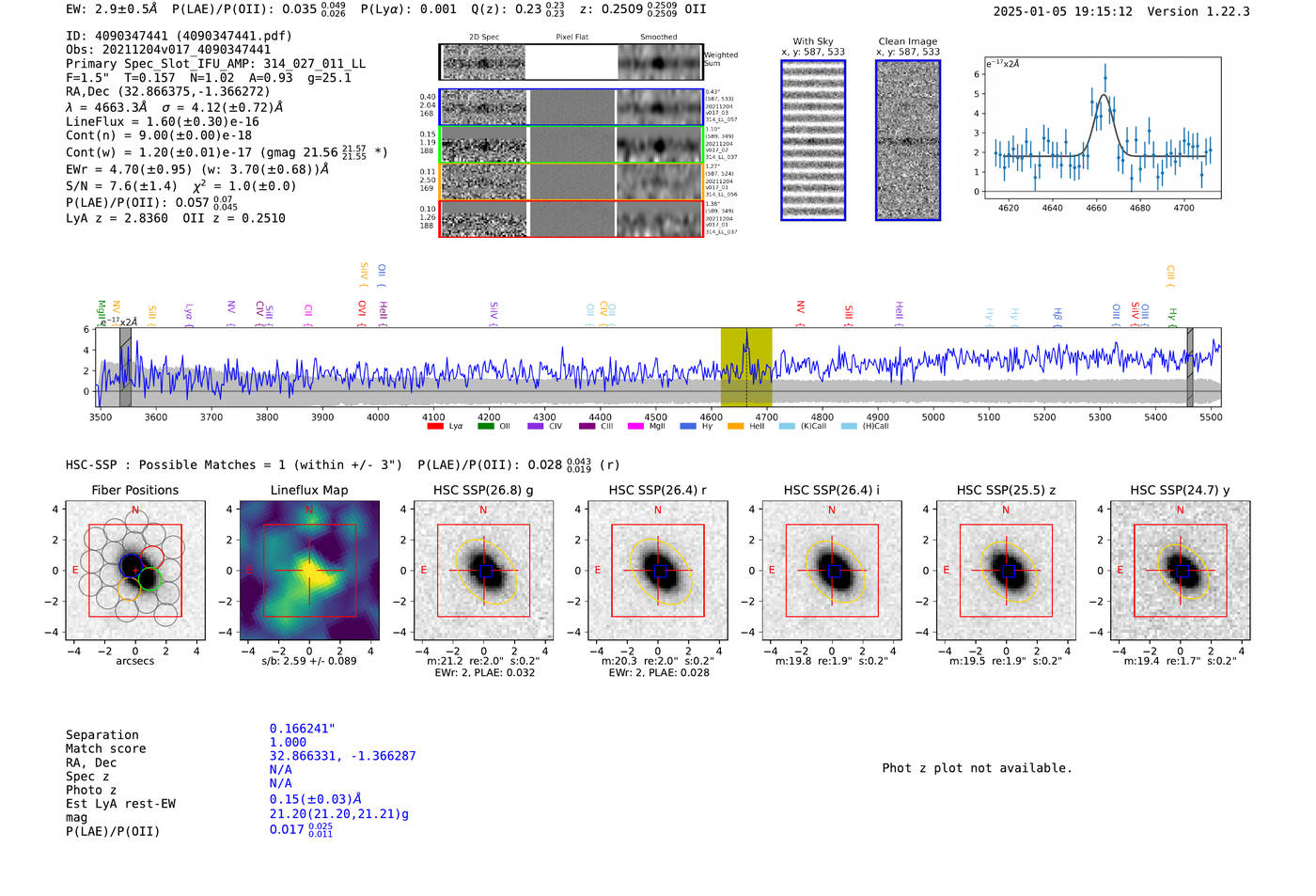Click the Weighted Sum smoothed 2D spectrum

pos(660,63)
